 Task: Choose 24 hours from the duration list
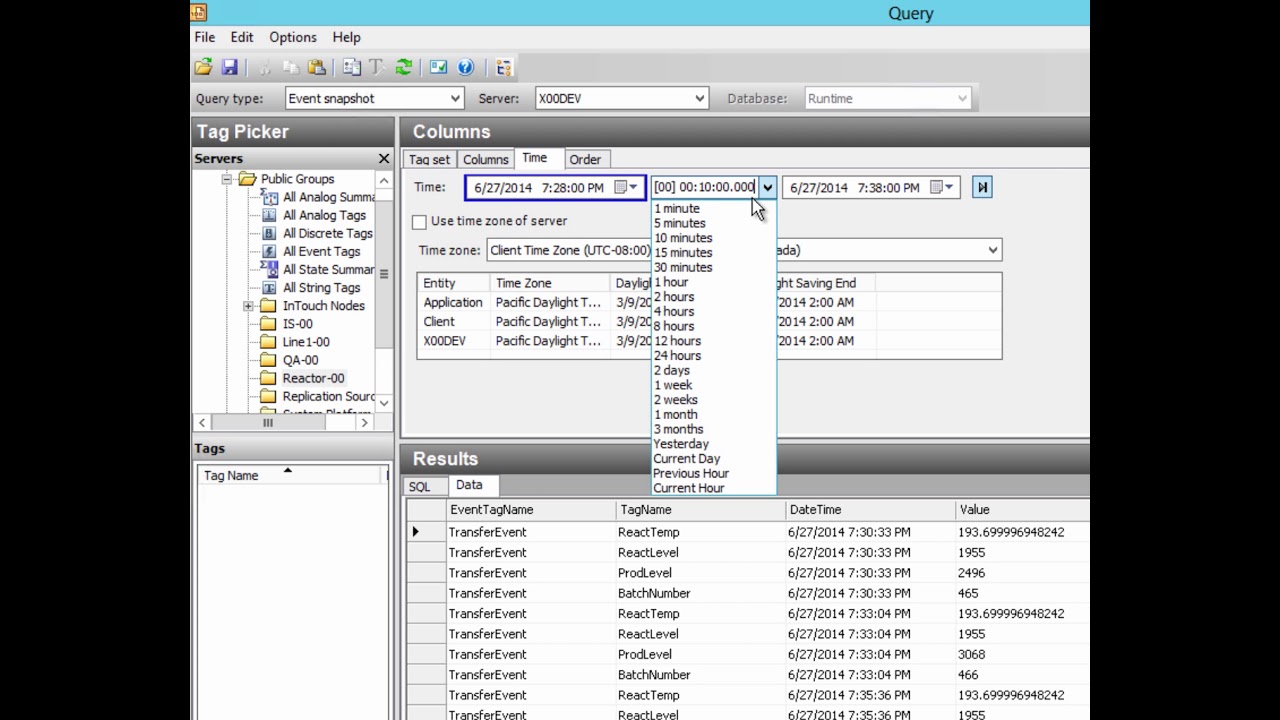[714, 355]
